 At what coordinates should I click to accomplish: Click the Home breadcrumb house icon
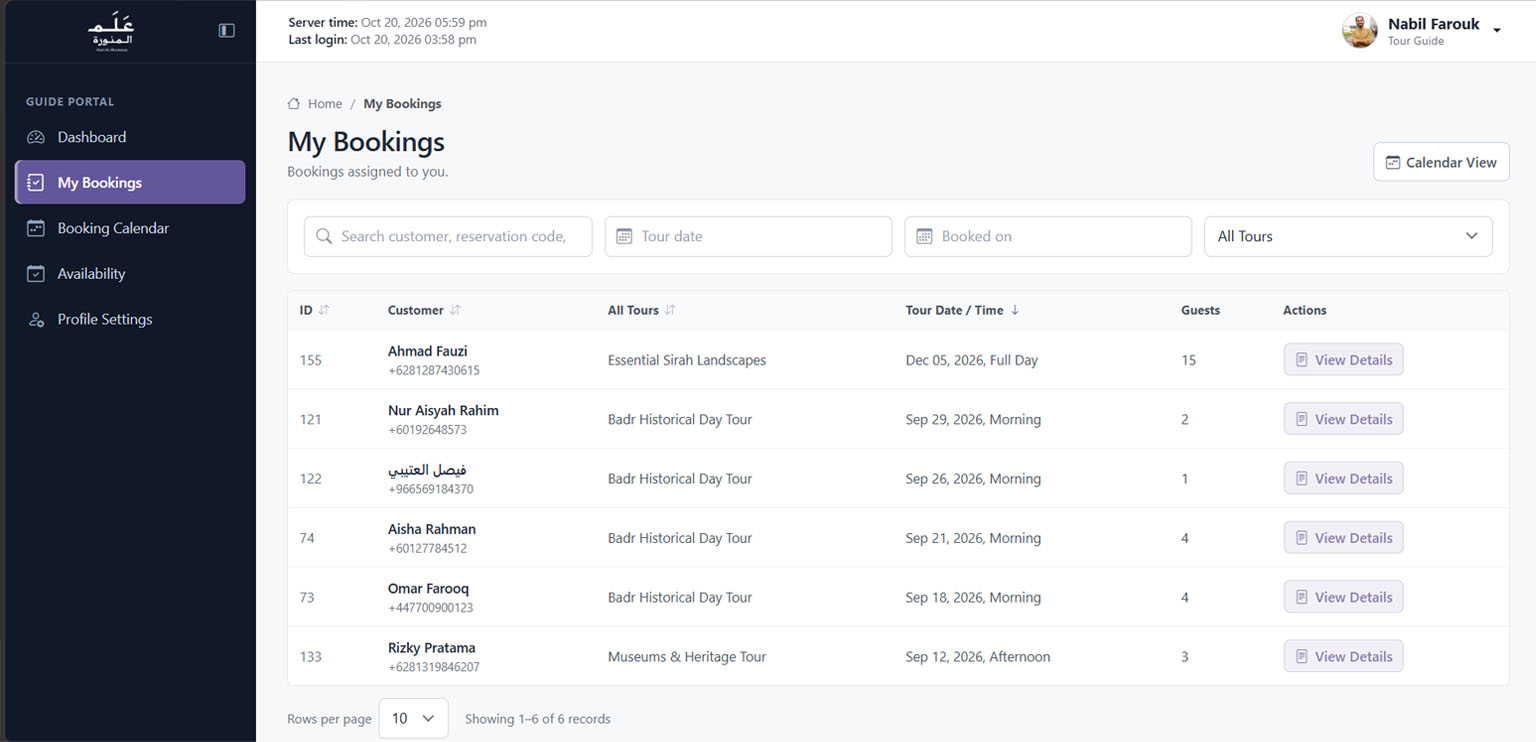click(294, 104)
